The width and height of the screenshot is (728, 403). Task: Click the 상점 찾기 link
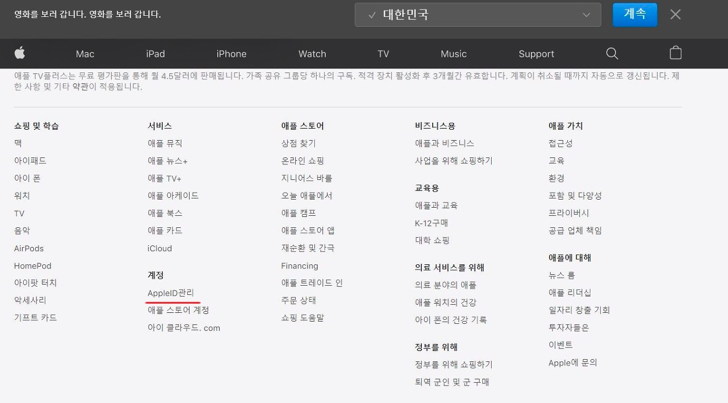coord(298,143)
